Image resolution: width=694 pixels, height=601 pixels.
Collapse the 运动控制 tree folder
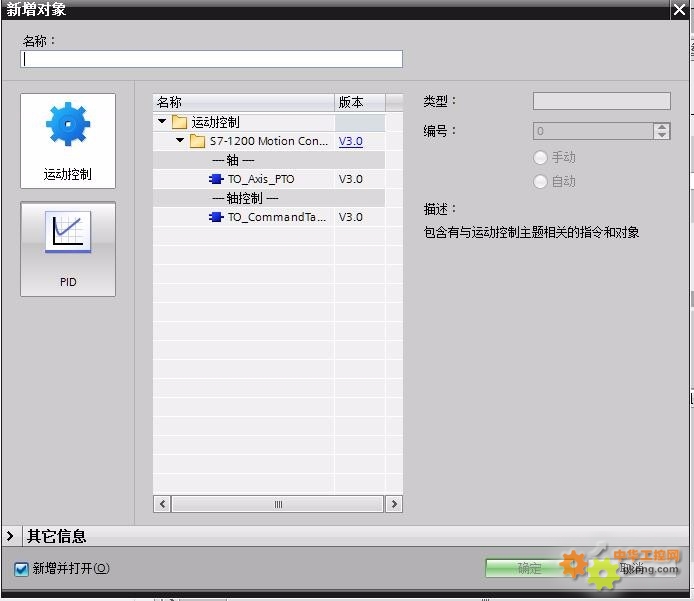[x=162, y=121]
